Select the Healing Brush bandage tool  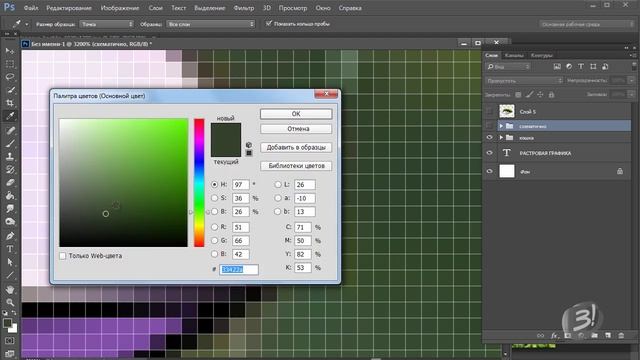pos(10,131)
